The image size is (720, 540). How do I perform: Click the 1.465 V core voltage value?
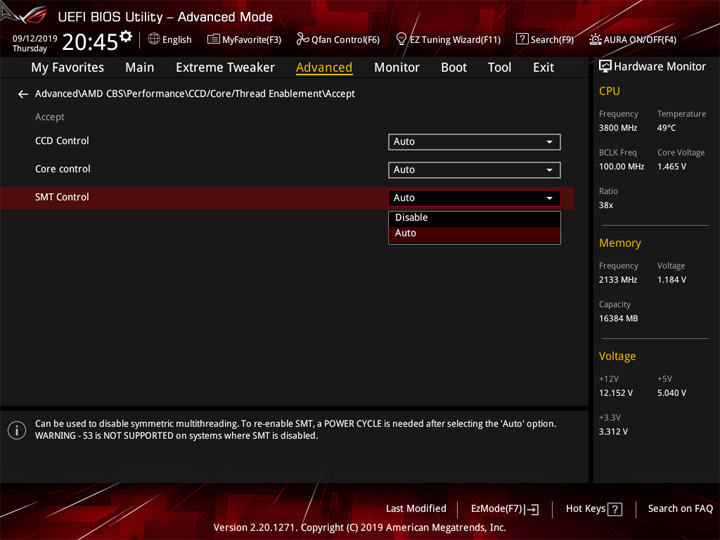tap(671, 167)
